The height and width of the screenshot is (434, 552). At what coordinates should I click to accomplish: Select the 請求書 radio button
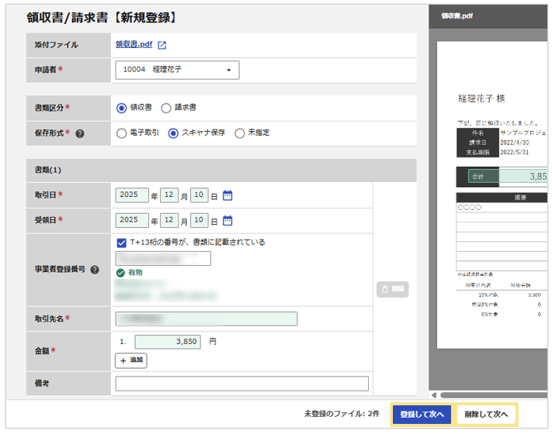[x=166, y=108]
